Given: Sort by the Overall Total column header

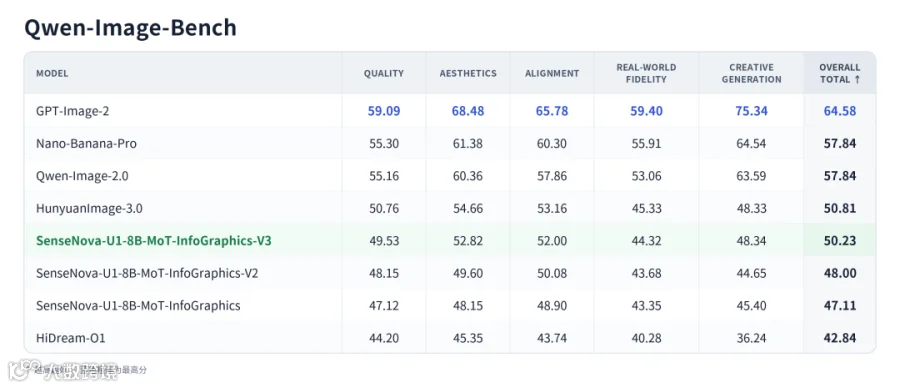Looking at the screenshot, I should 840,73.
